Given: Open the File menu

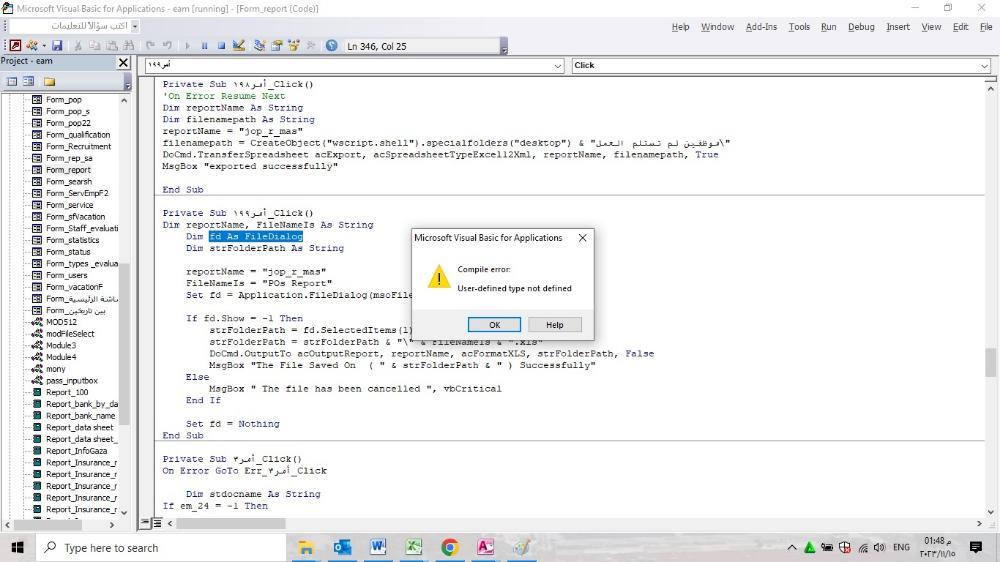Looking at the screenshot, I should (x=986, y=27).
